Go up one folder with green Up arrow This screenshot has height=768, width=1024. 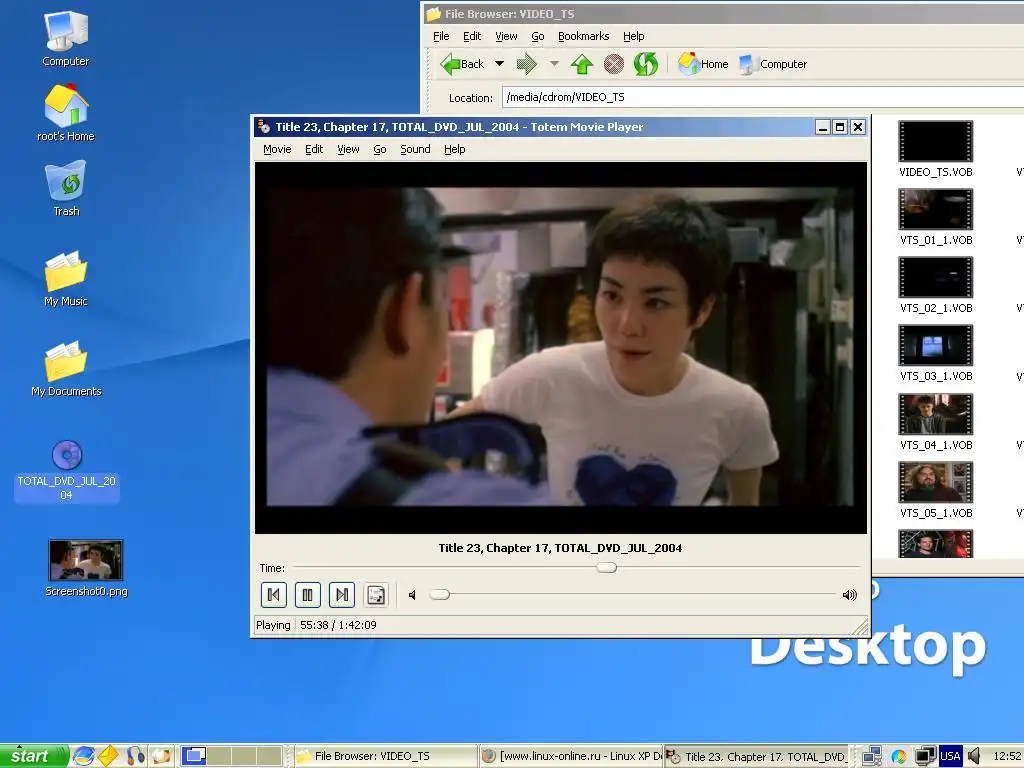coord(582,64)
